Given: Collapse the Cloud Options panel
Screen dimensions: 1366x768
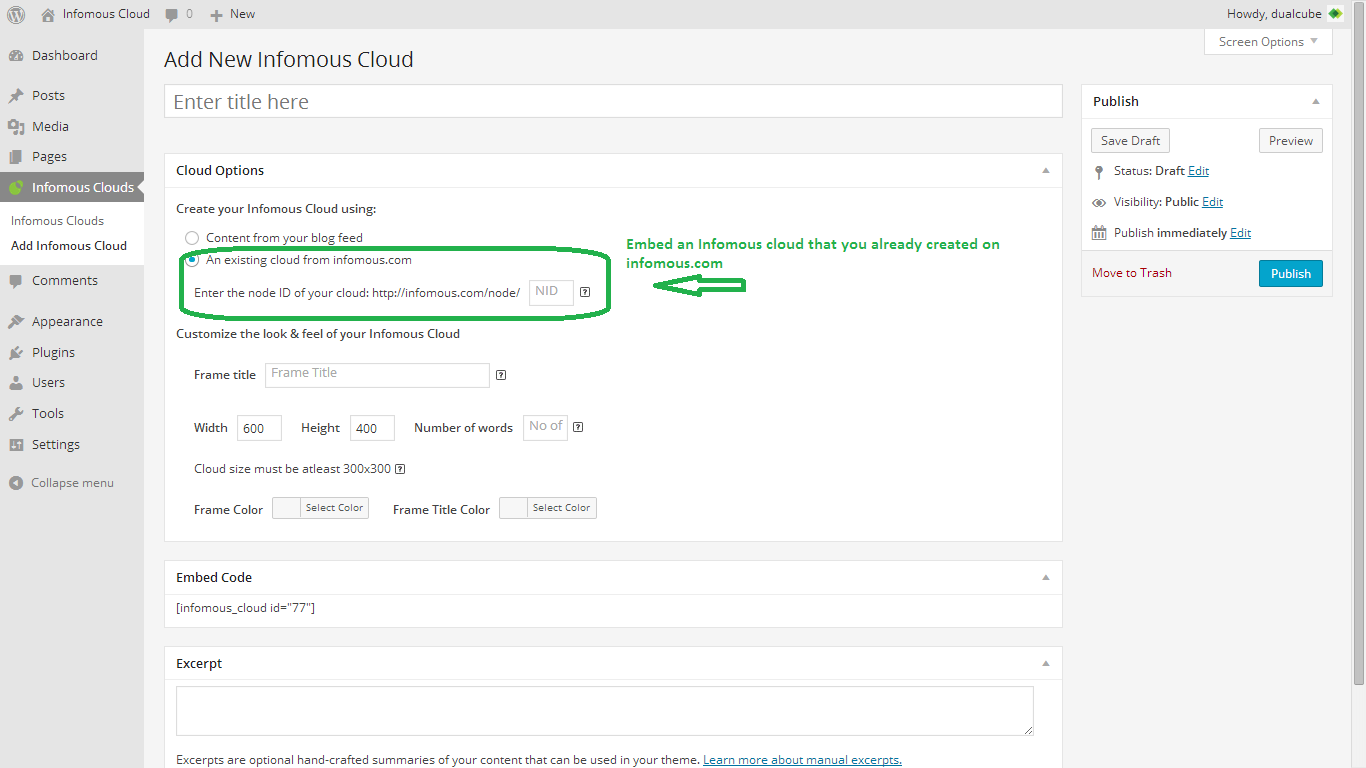Looking at the screenshot, I should click(x=1046, y=171).
